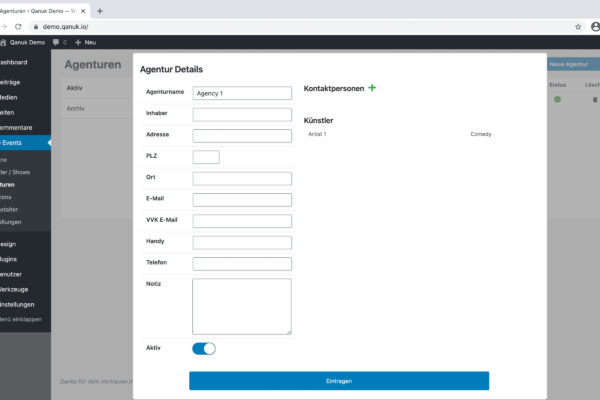The height and width of the screenshot is (400, 600).
Task: Select the Comedy label next to Artist 1
Action: [481, 134]
